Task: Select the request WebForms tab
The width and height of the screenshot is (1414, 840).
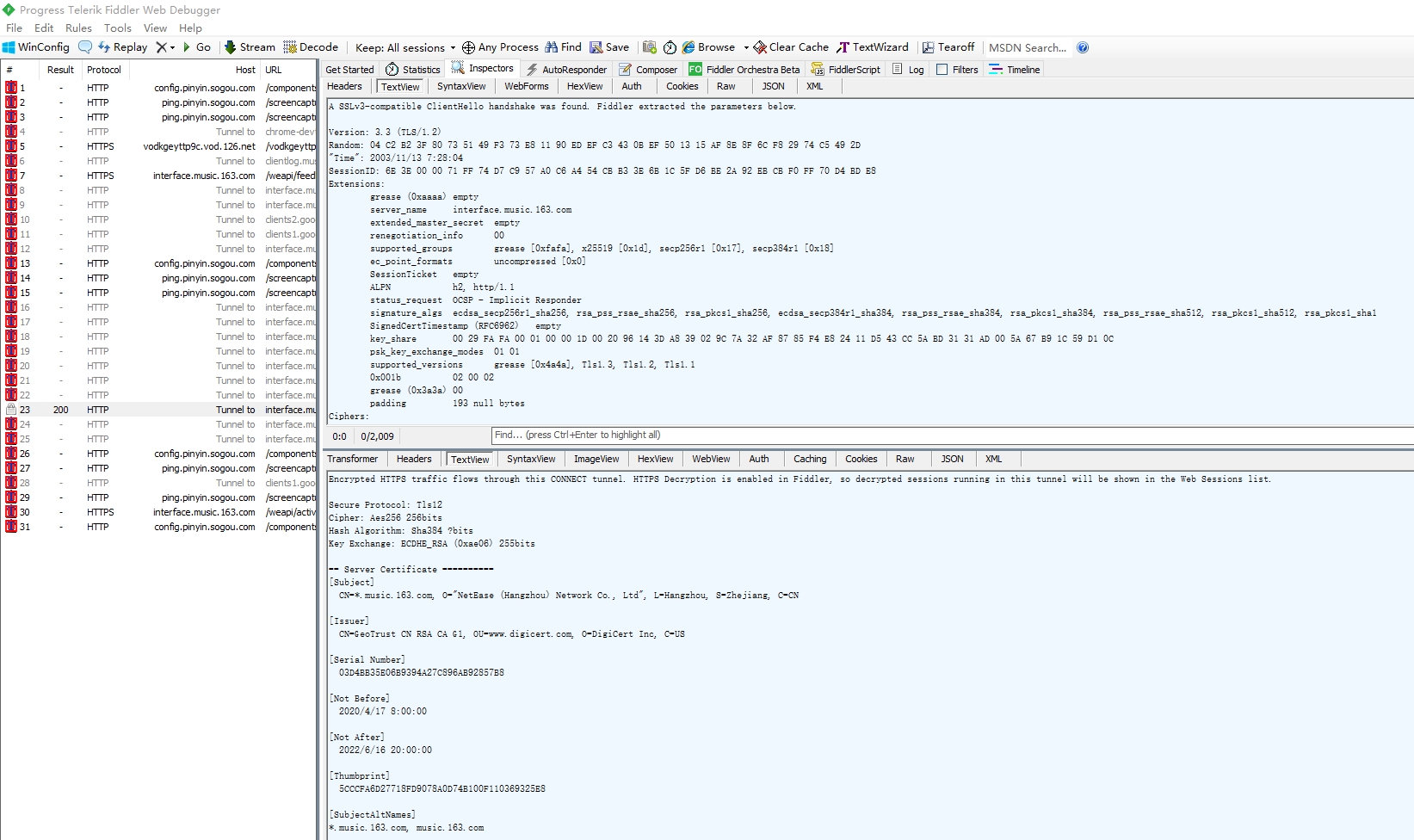Action: click(x=527, y=86)
